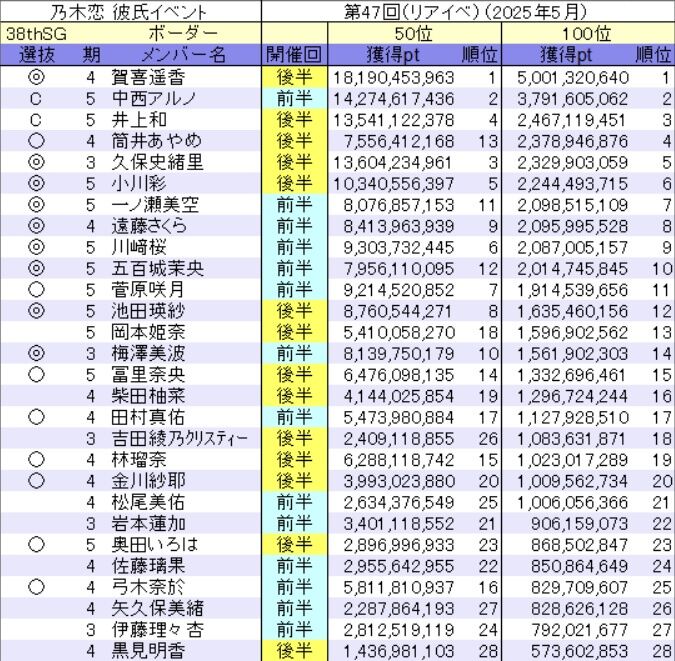675x661 pixels.
Task: Click the value 2,409,118,855
Action: tap(399, 439)
